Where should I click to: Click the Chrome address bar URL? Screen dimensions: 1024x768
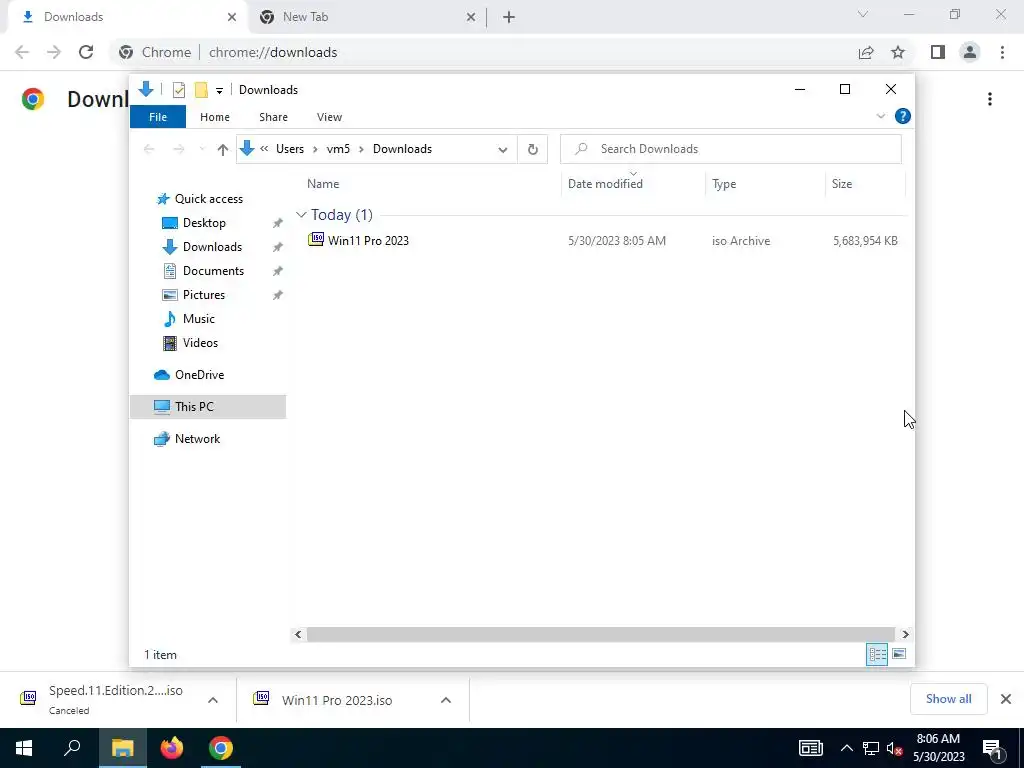tap(273, 52)
